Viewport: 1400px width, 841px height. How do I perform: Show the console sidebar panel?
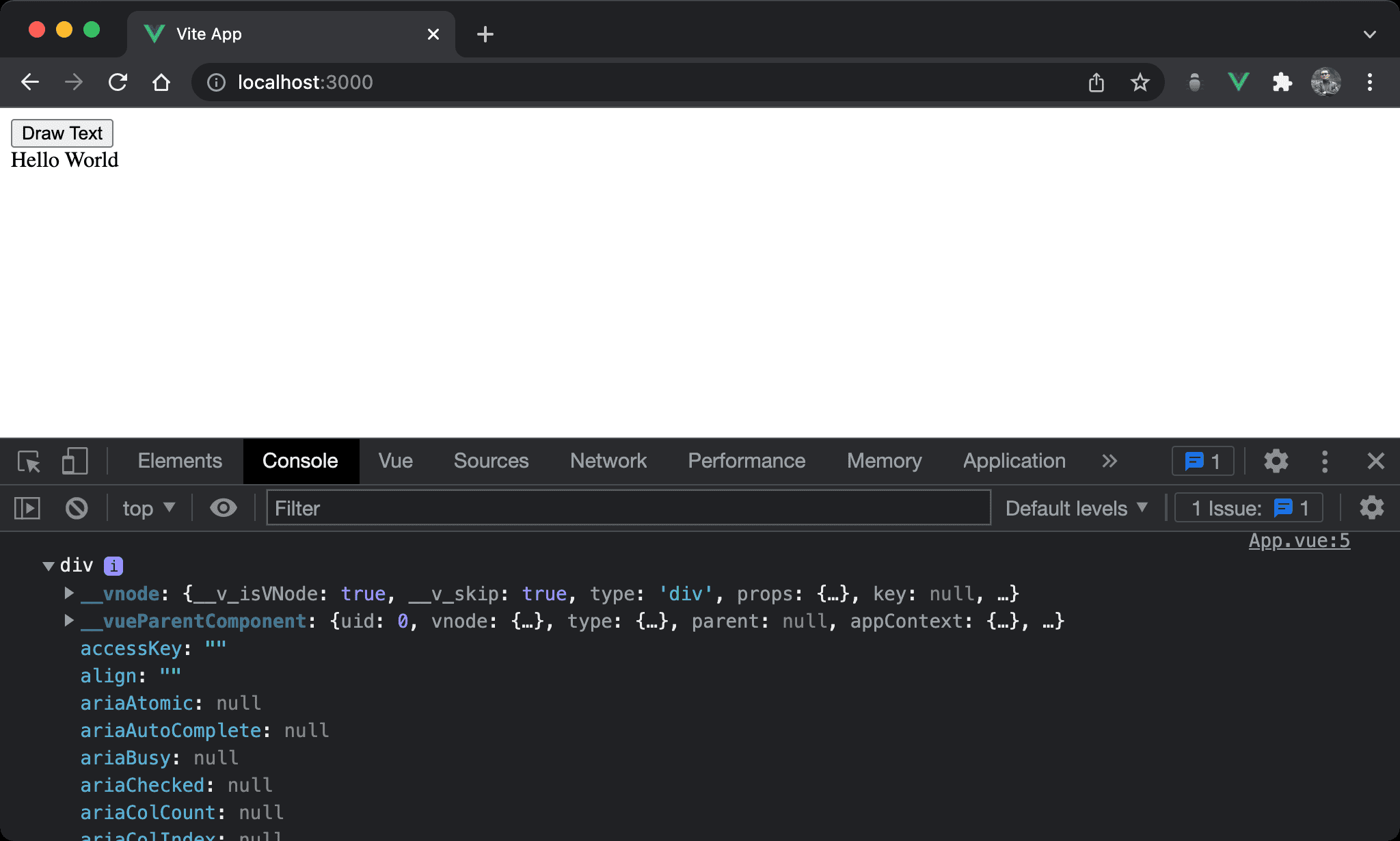[27, 509]
